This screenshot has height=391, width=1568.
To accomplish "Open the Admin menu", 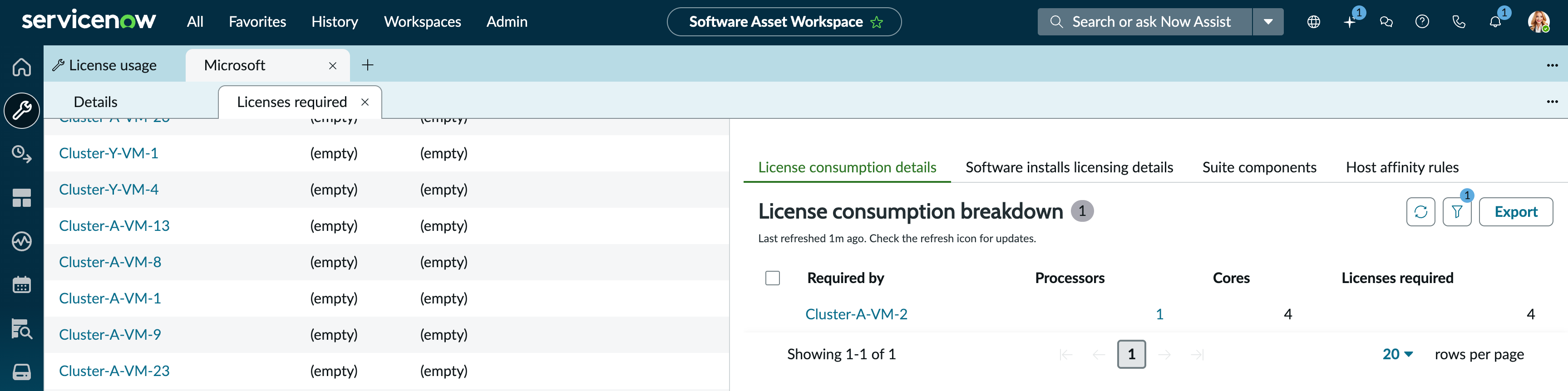I will [507, 22].
